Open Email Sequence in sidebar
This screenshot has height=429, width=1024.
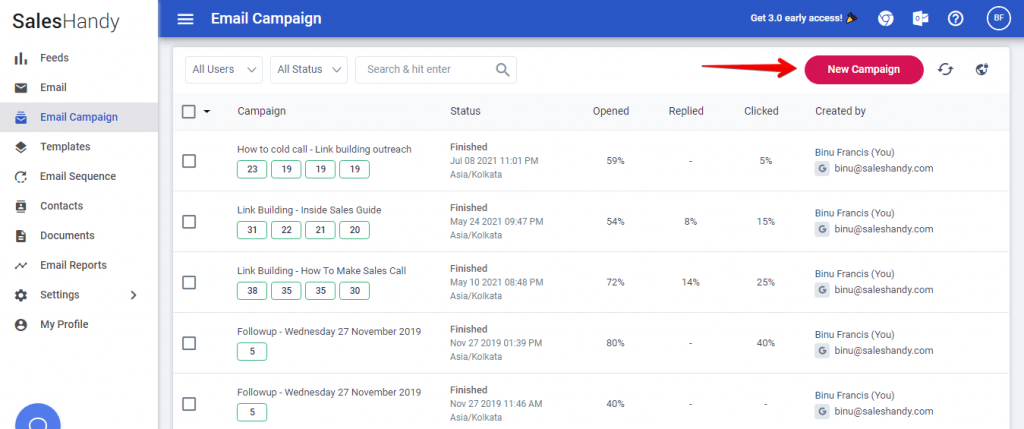click(x=78, y=176)
